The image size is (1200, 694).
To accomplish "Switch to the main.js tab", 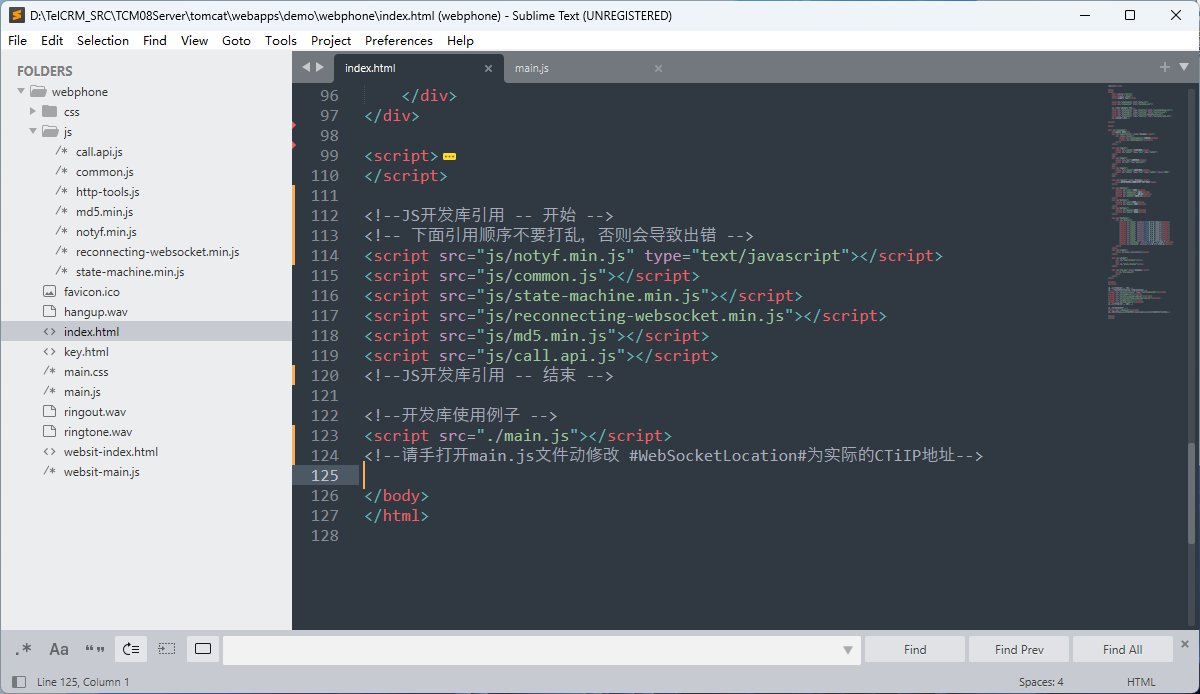I will tap(532, 68).
